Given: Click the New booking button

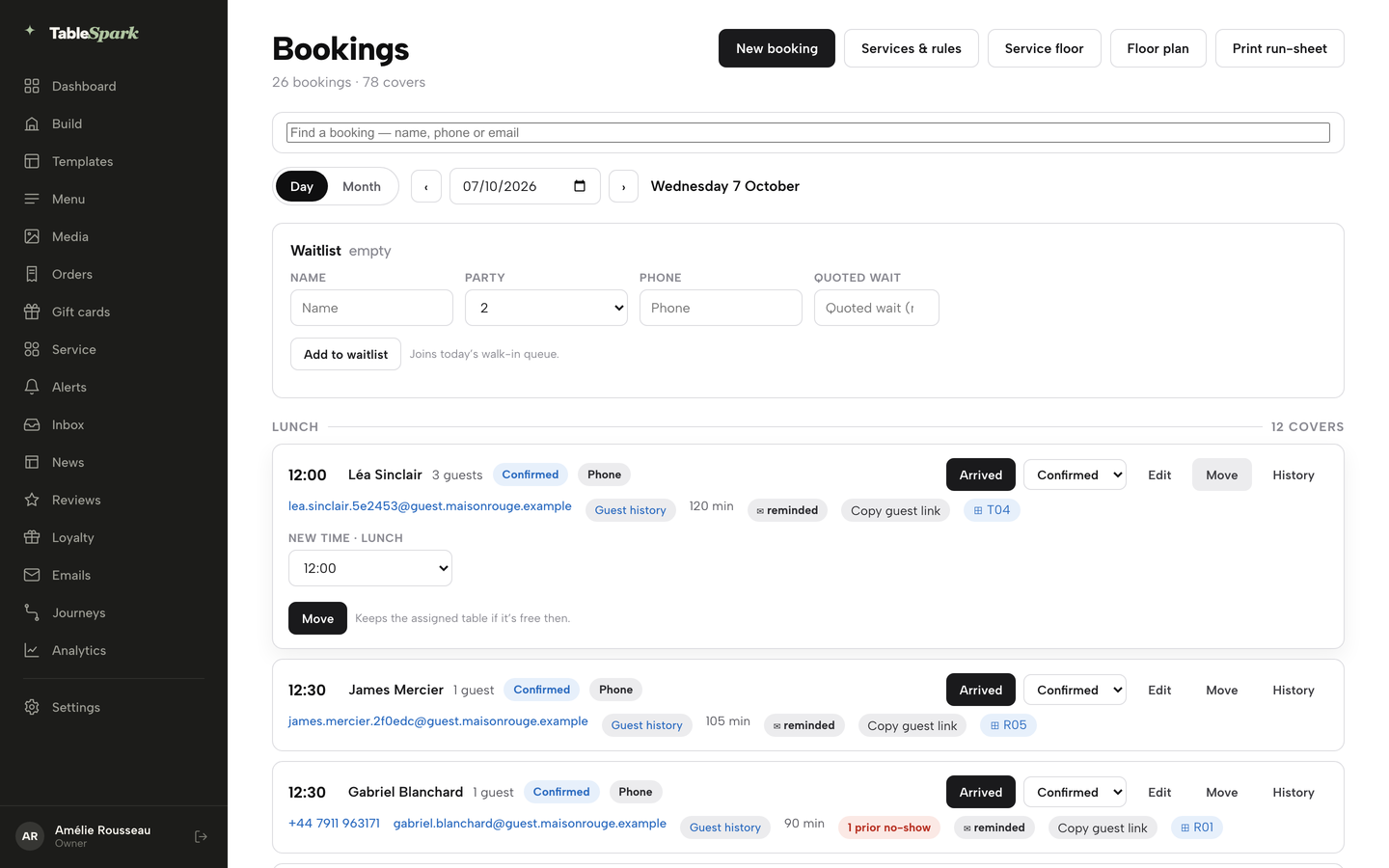Looking at the screenshot, I should pos(776,48).
